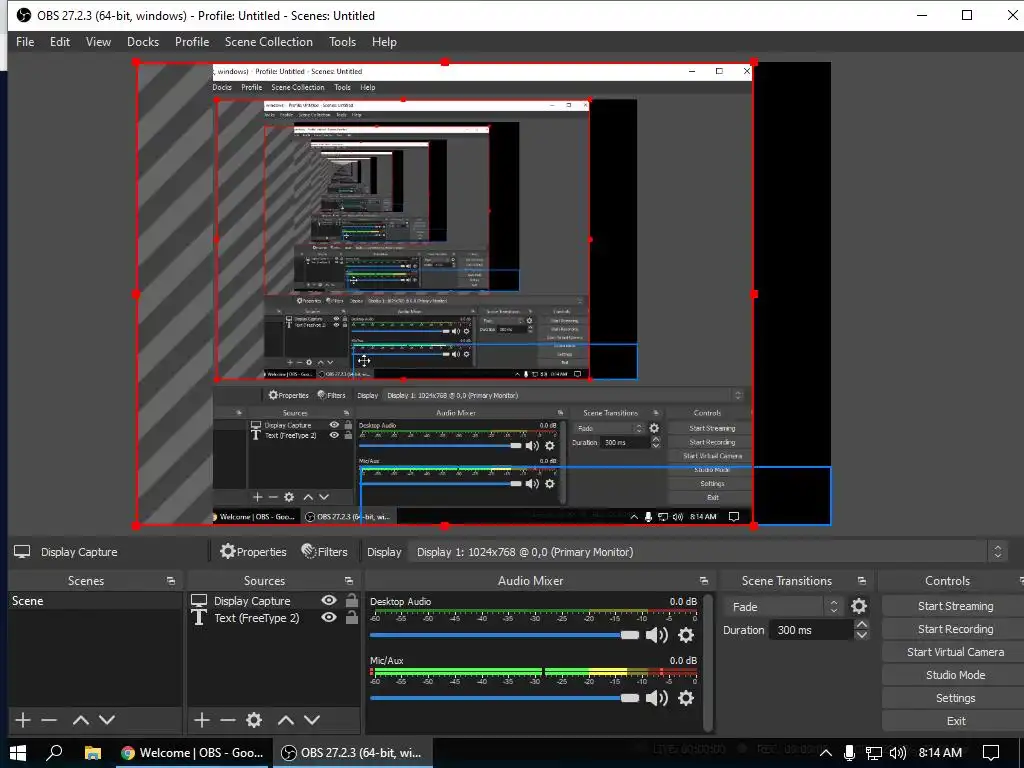Pop out the Sources dock
This screenshot has height=768, width=1024.
click(349, 581)
